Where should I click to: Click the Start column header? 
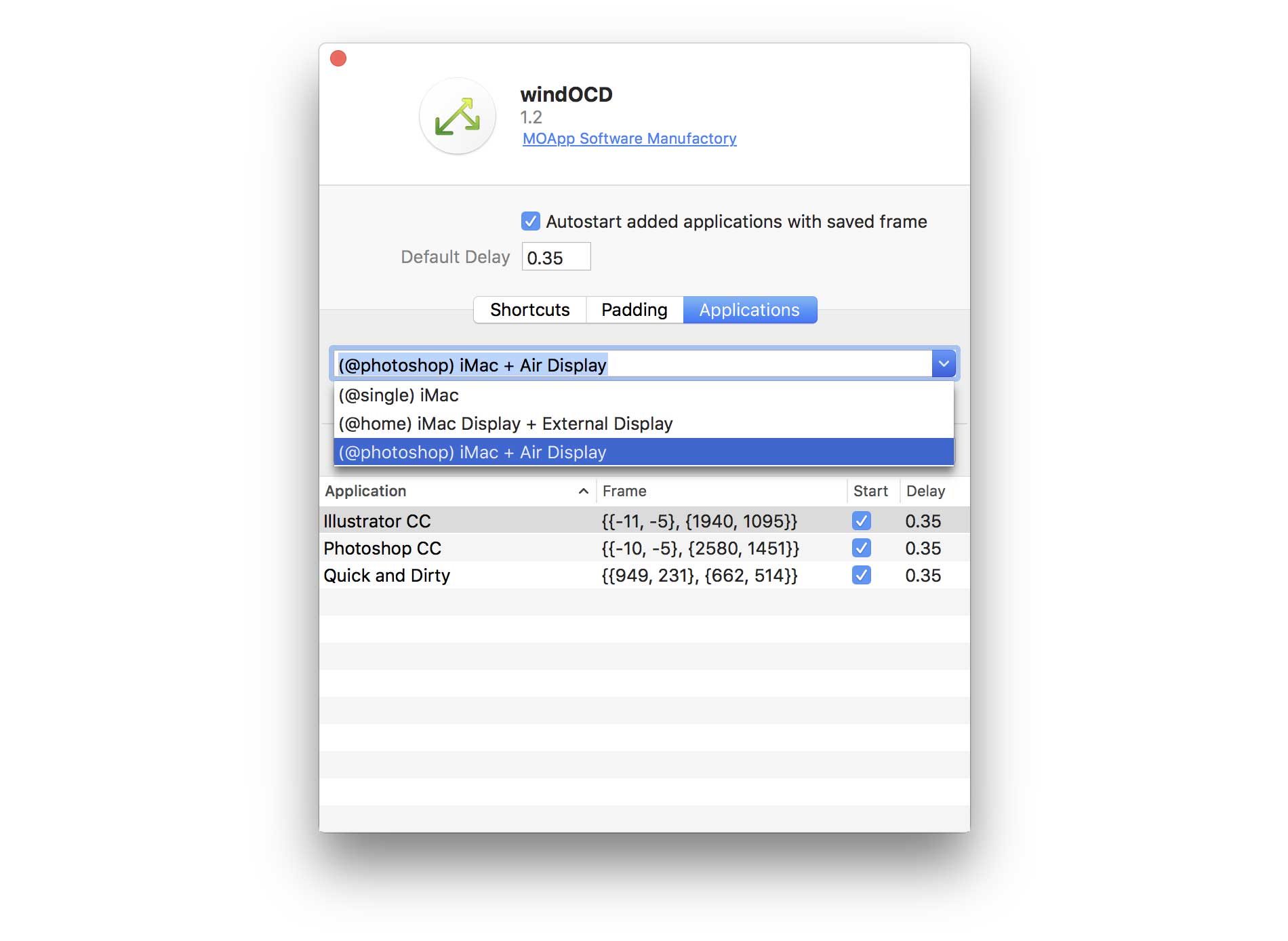pyautogui.click(x=873, y=491)
